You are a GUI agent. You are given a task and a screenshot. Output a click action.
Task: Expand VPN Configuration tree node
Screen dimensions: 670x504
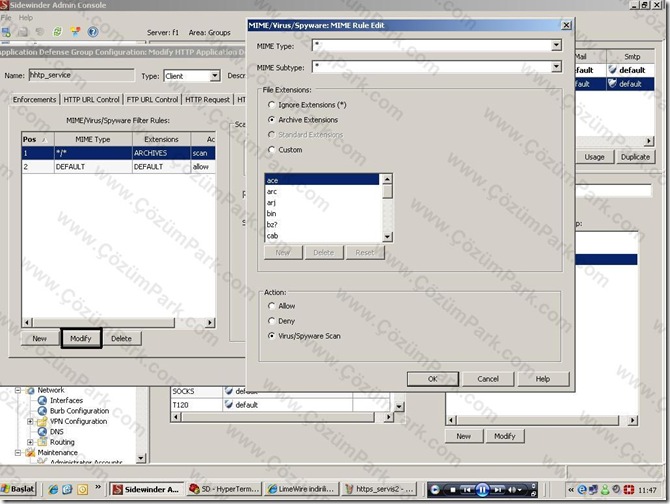tap(30, 421)
